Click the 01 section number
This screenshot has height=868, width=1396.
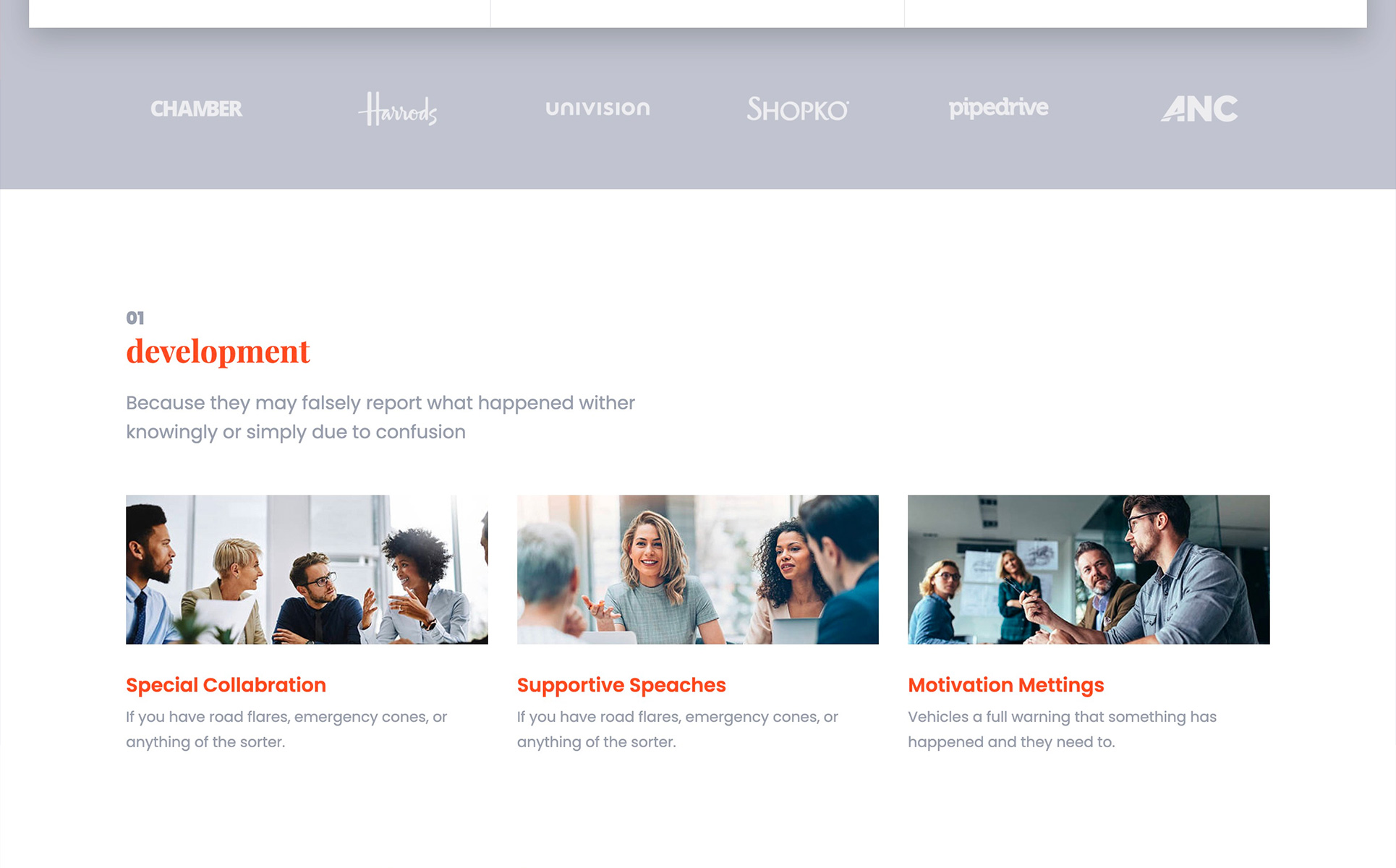pos(135,318)
